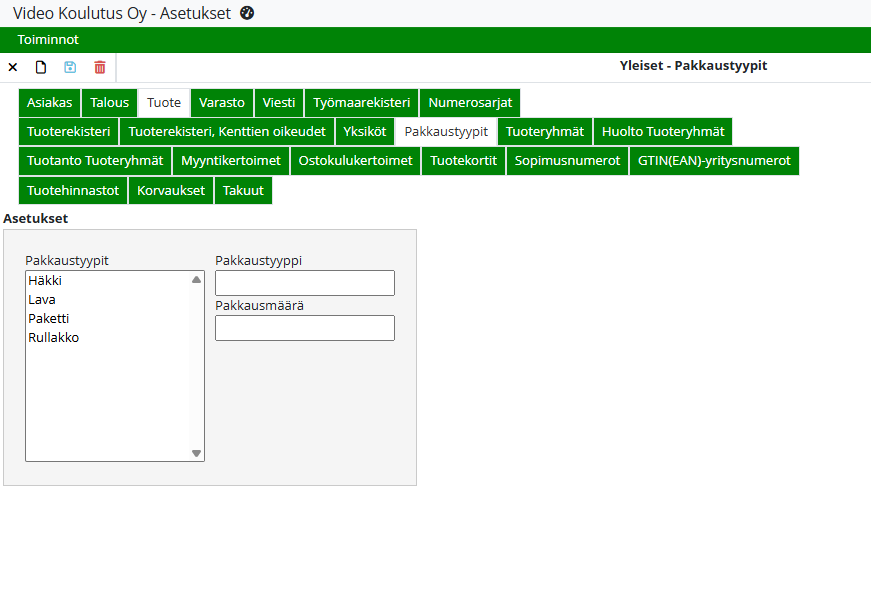
Task: Create new record with blank page icon
Action: 41,67
